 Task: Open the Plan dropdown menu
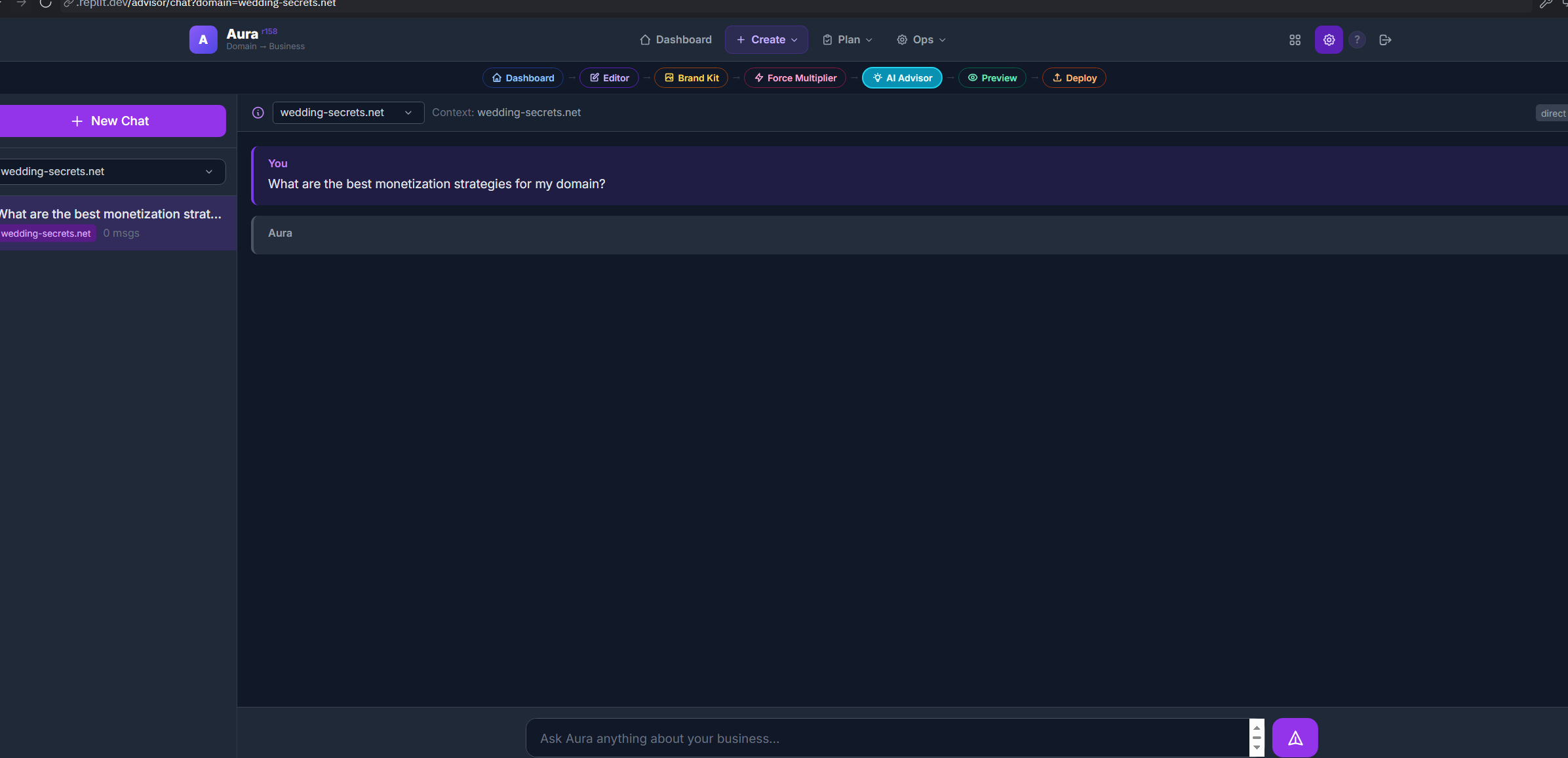[848, 40]
